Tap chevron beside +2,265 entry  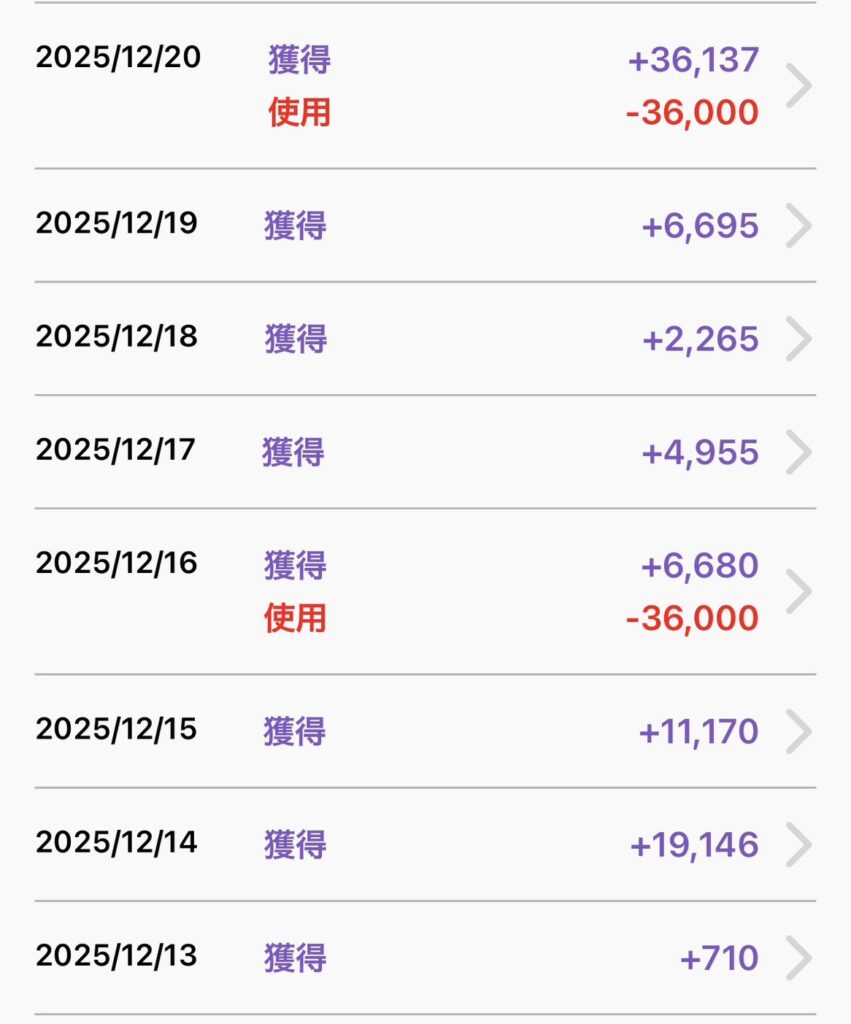tap(798, 339)
